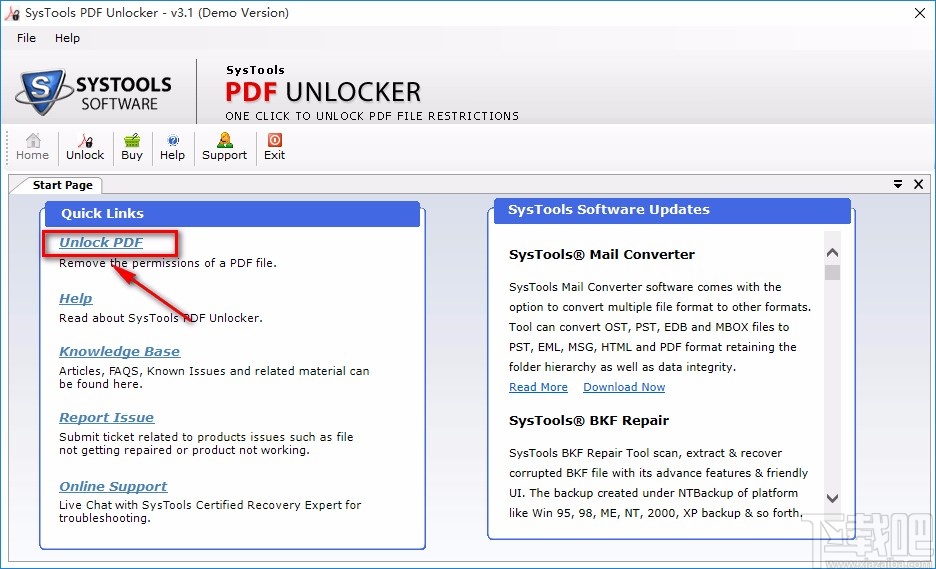The height and width of the screenshot is (569, 936).
Task: Open the Online Support link
Action: tap(113, 486)
